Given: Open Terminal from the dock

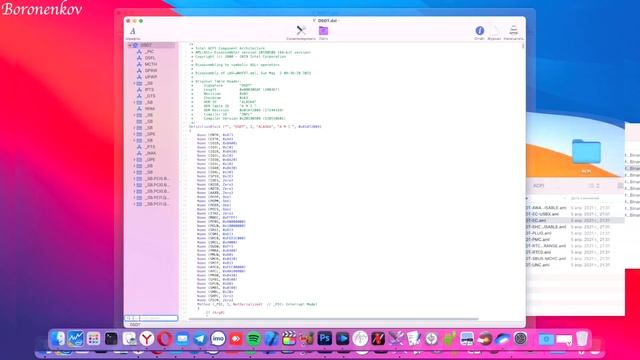Looking at the screenshot, I should point(111,338).
